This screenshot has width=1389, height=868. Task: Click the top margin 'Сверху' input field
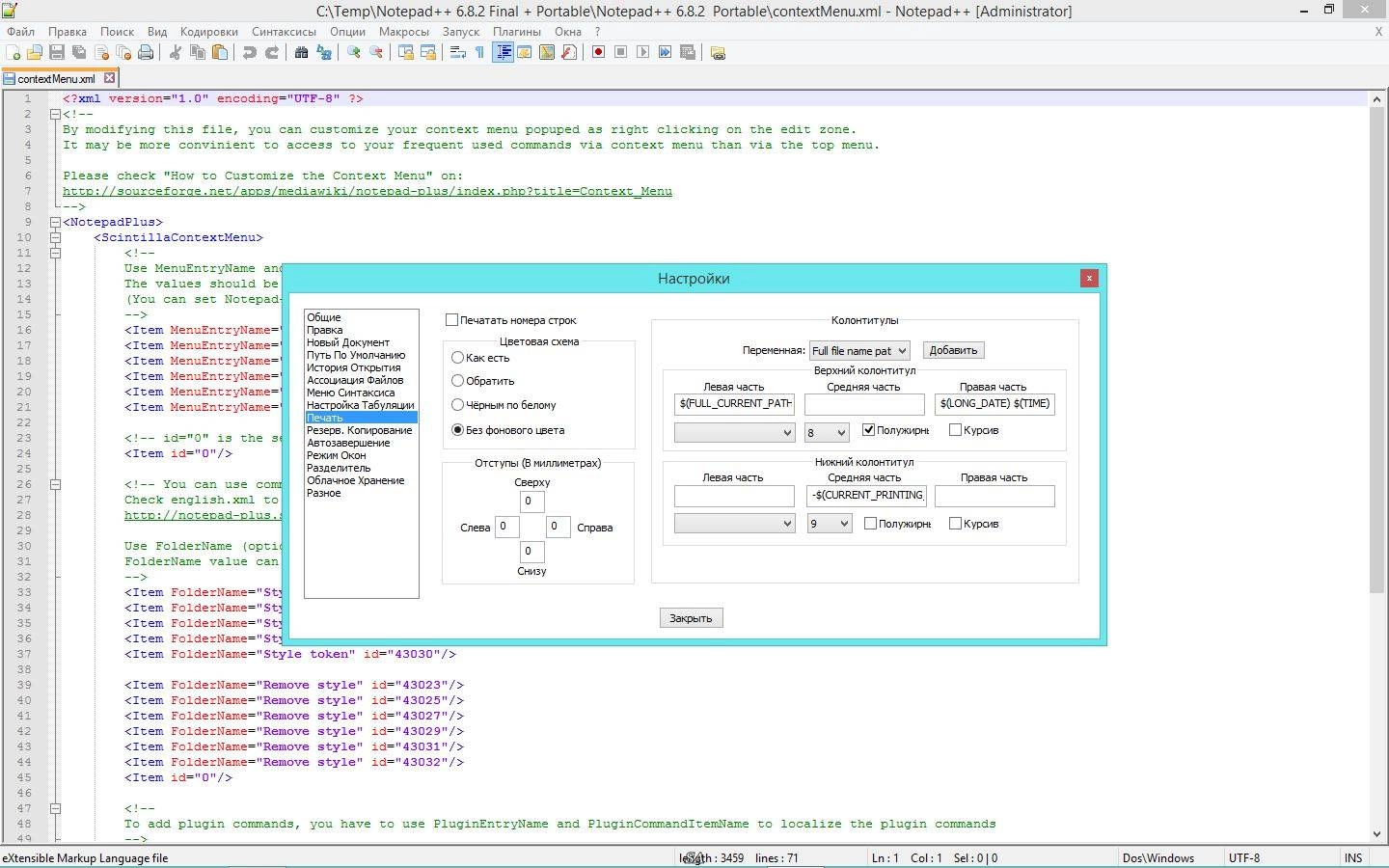pyautogui.click(x=531, y=502)
